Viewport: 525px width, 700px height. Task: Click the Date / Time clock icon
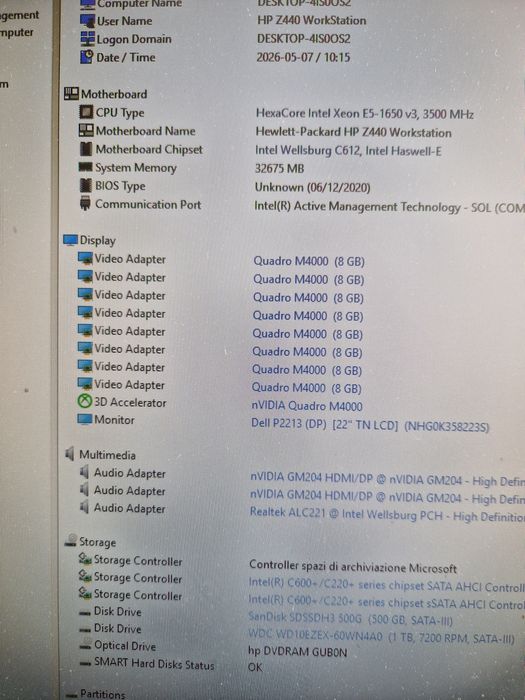[x=87, y=57]
